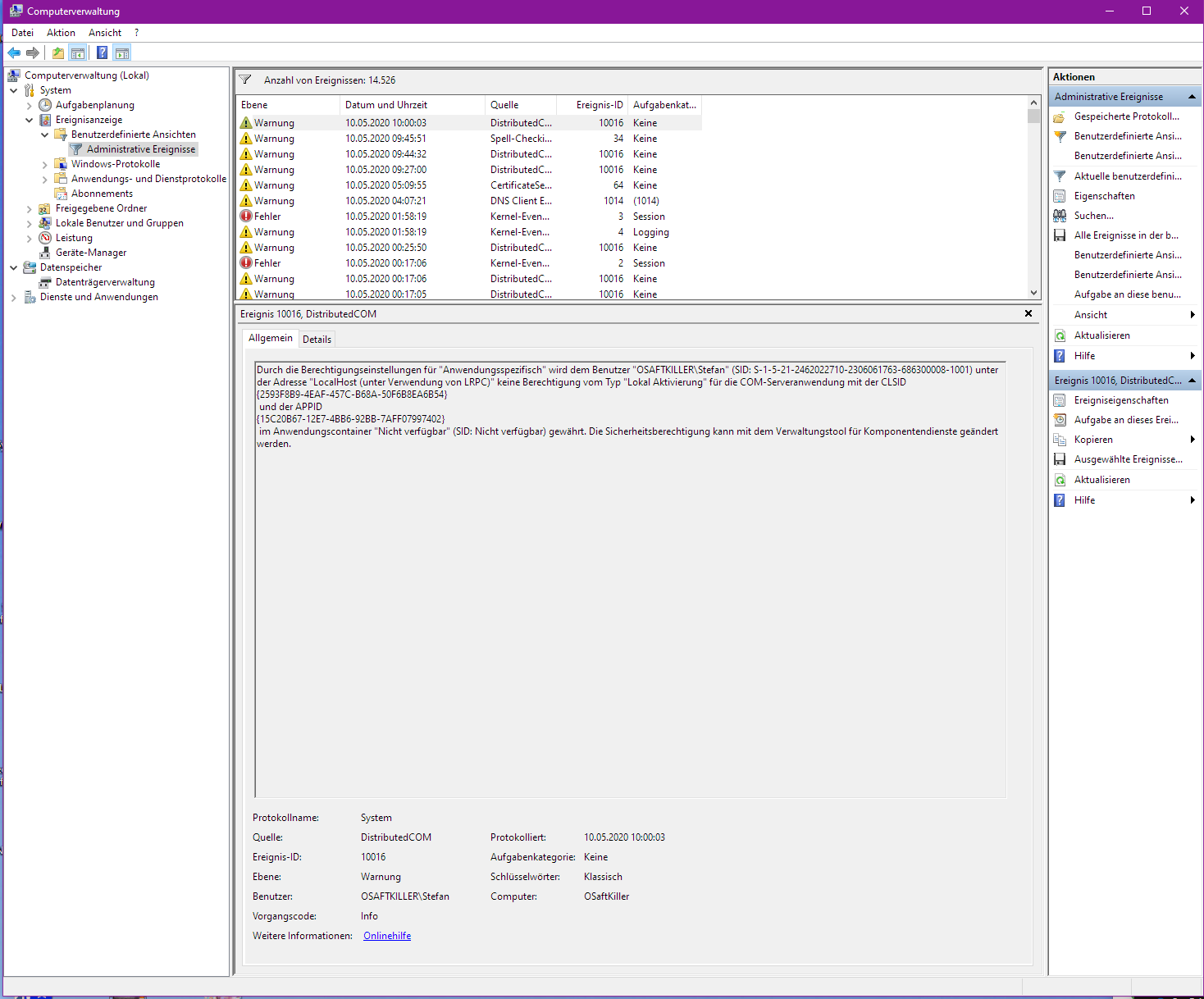The height and width of the screenshot is (999, 1204).
Task: Collapse the Ereignis 10016 actions section
Action: point(1192,381)
